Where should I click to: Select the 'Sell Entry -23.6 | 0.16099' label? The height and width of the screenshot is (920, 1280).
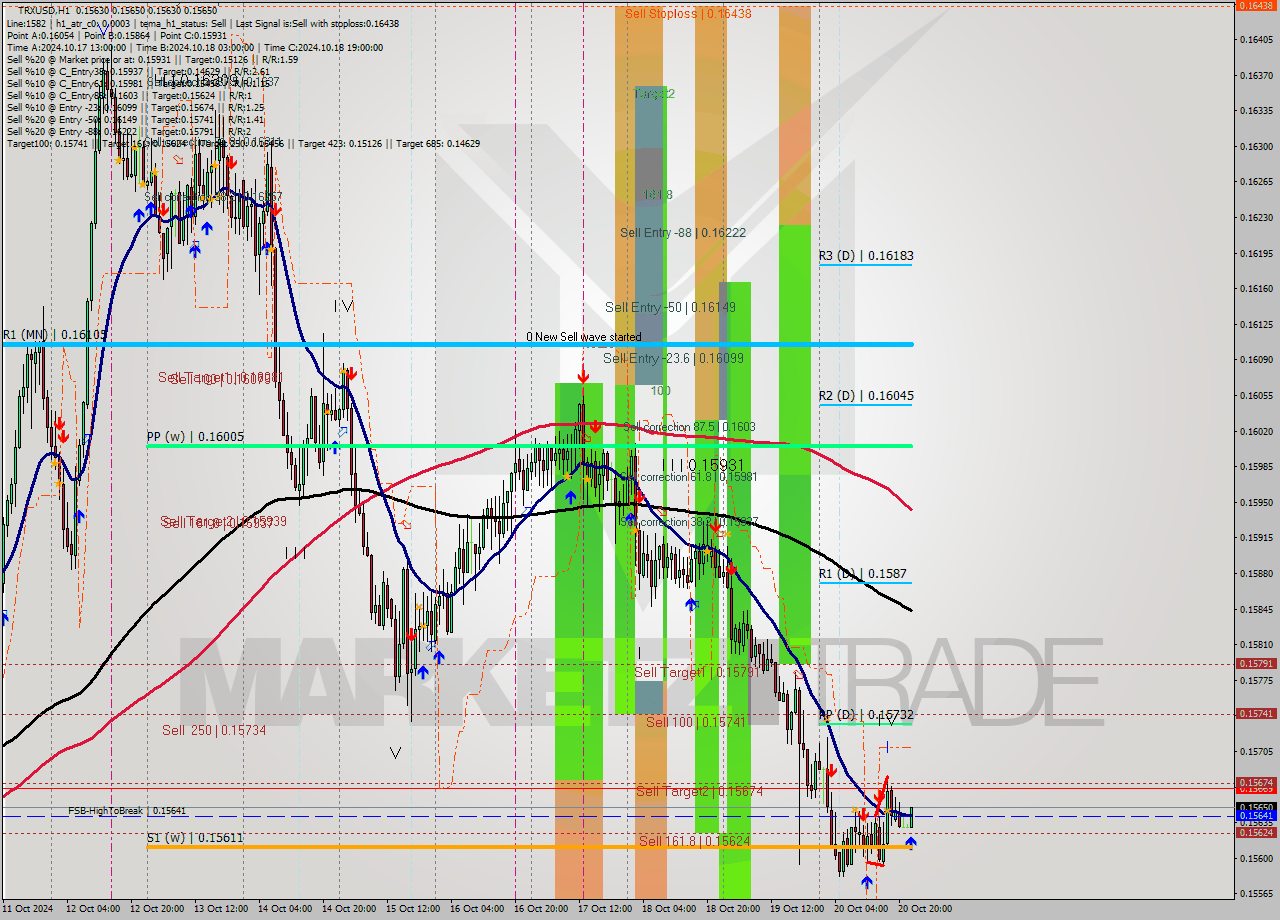[673, 357]
